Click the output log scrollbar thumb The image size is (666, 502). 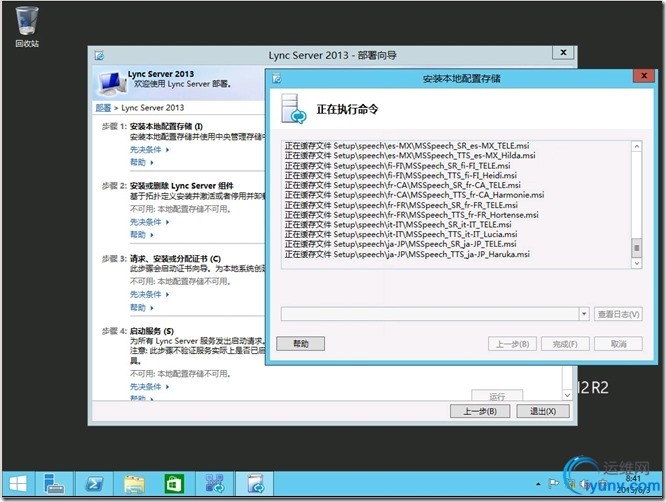click(636, 248)
